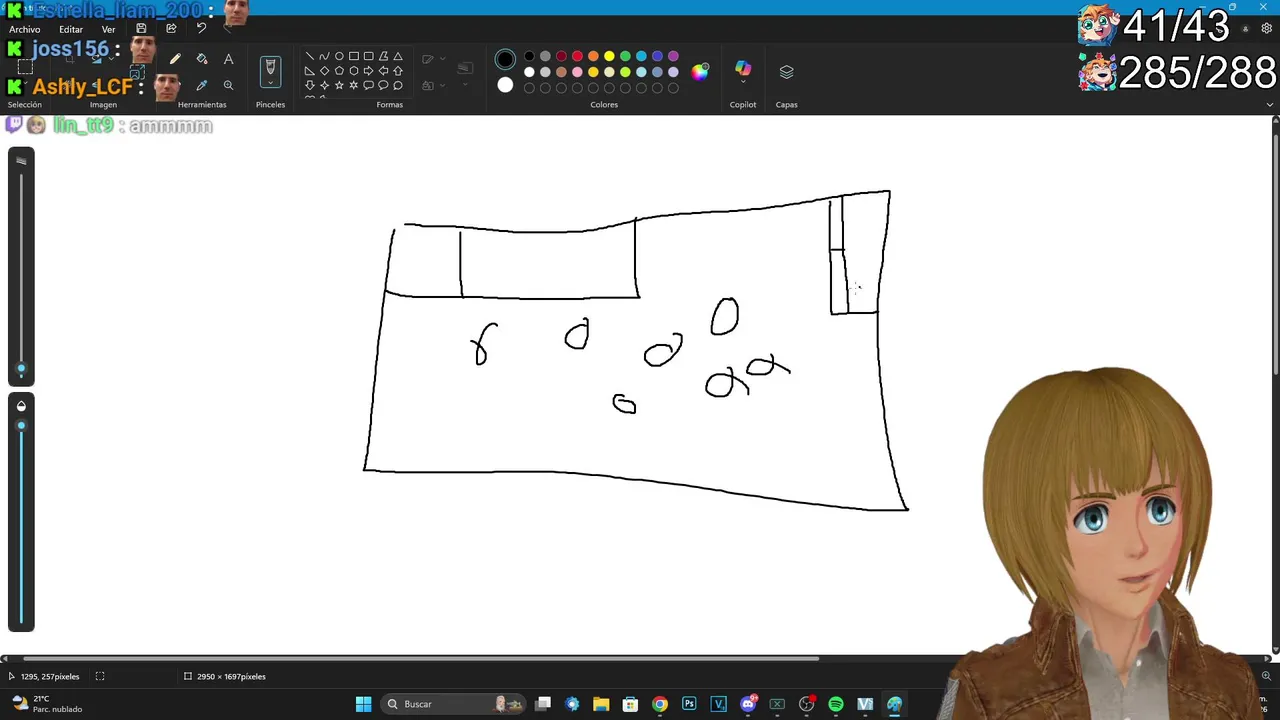The width and height of the screenshot is (1280, 720).
Task: Choose the Four-point star shape
Action: [324, 86]
